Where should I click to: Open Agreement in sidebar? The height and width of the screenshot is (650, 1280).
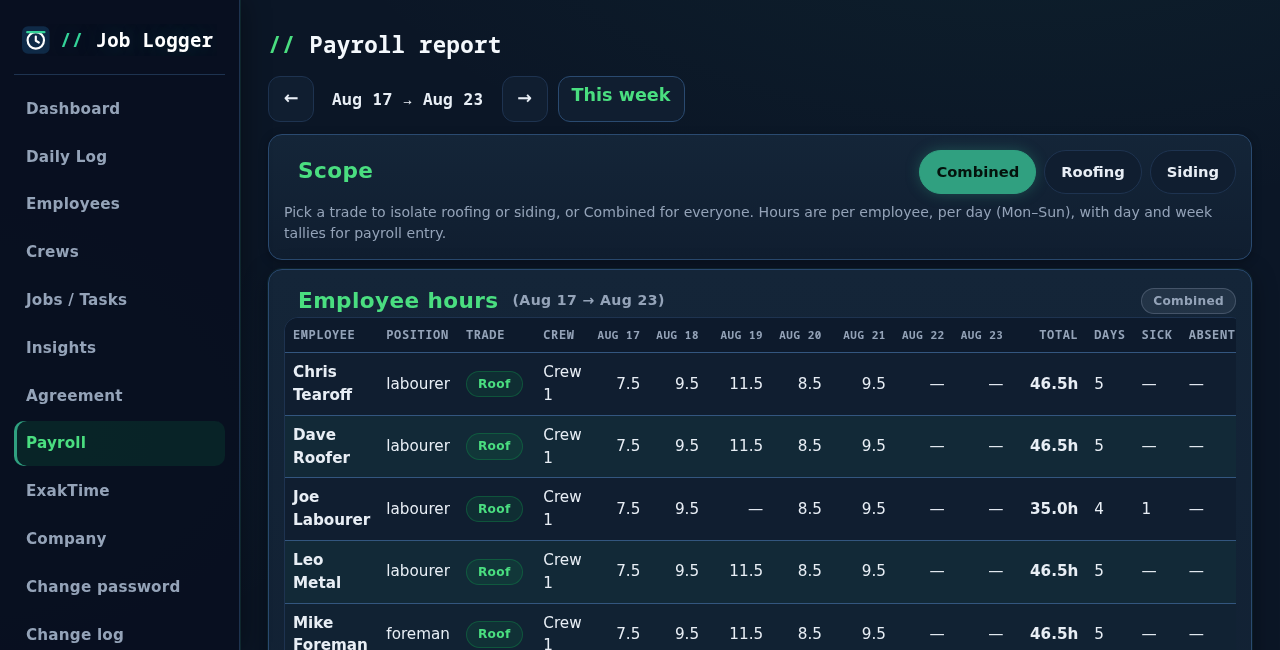119,396
